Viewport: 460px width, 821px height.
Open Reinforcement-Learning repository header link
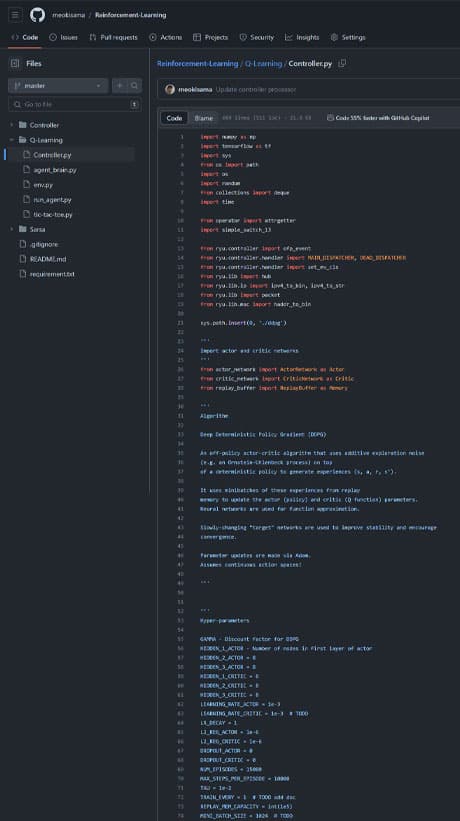click(x=130, y=15)
